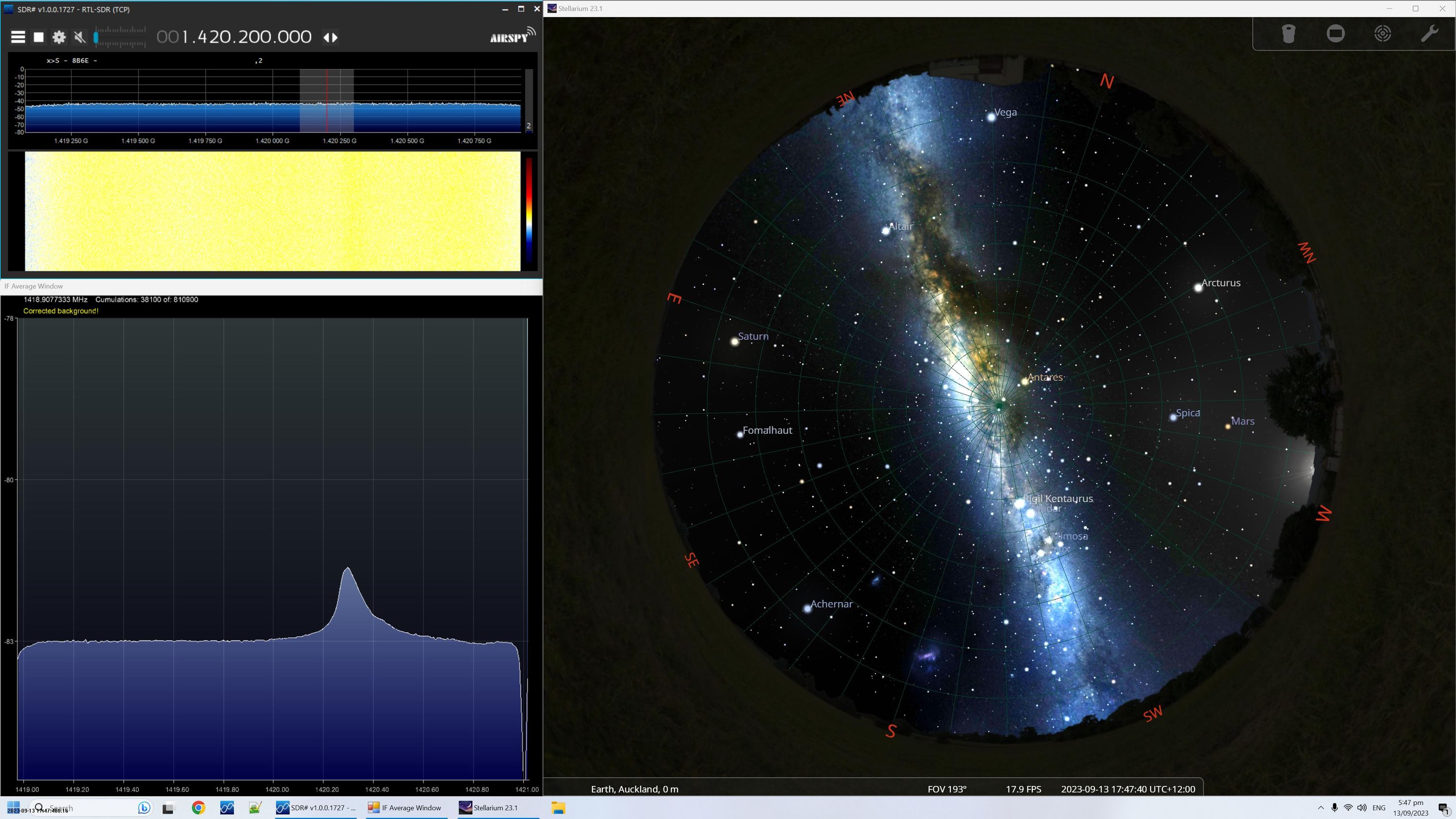This screenshot has height=819, width=1456.
Task: Open SDR# configuration gear settings
Action: coord(59,37)
